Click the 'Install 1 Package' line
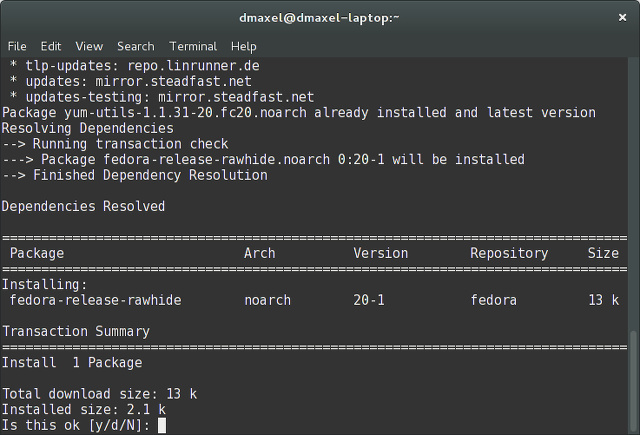This screenshot has height=435, width=640. [72, 363]
